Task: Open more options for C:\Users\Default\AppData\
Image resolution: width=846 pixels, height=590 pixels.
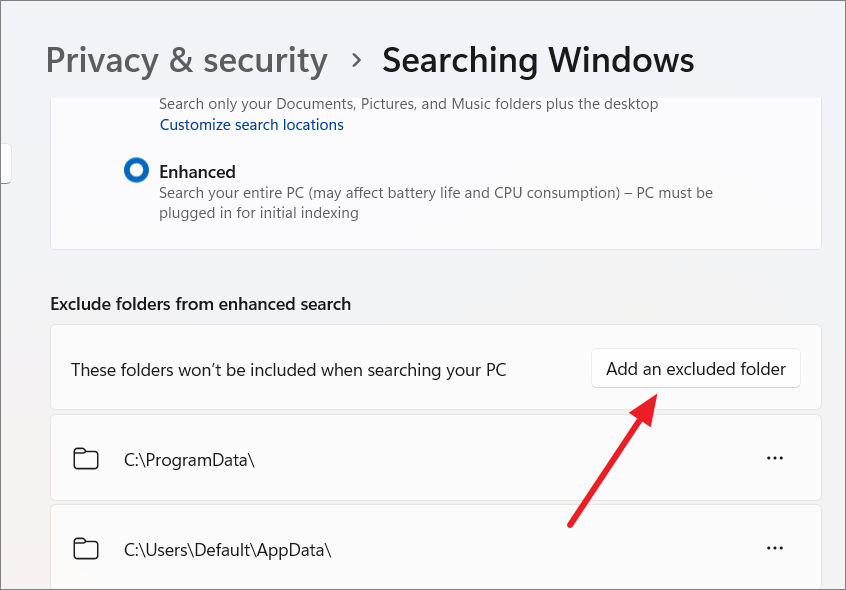Action: 775,548
